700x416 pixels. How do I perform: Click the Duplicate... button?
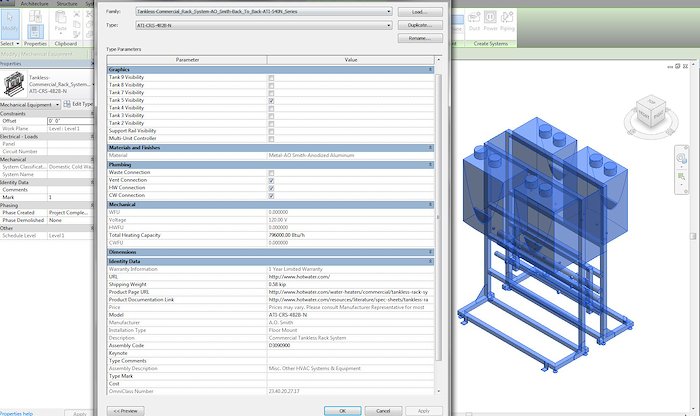point(420,25)
